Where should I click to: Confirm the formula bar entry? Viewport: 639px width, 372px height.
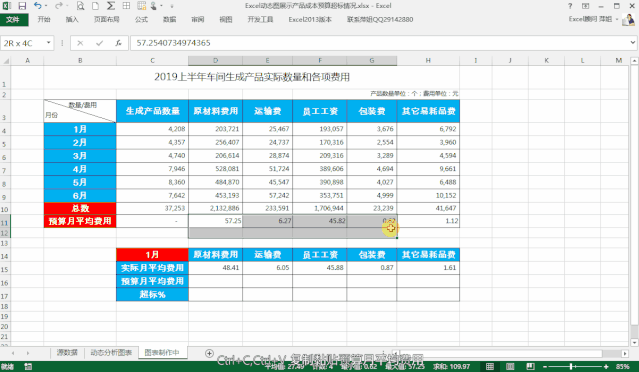pos(99,43)
